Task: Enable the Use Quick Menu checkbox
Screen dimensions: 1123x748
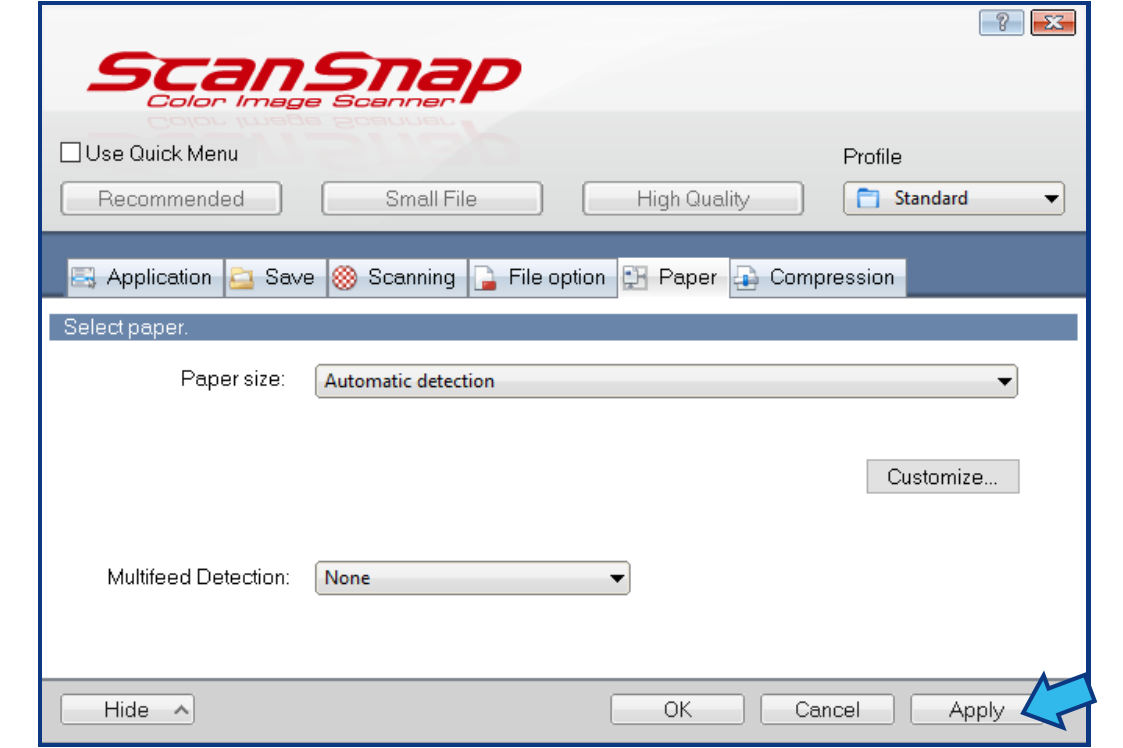Action: point(68,152)
